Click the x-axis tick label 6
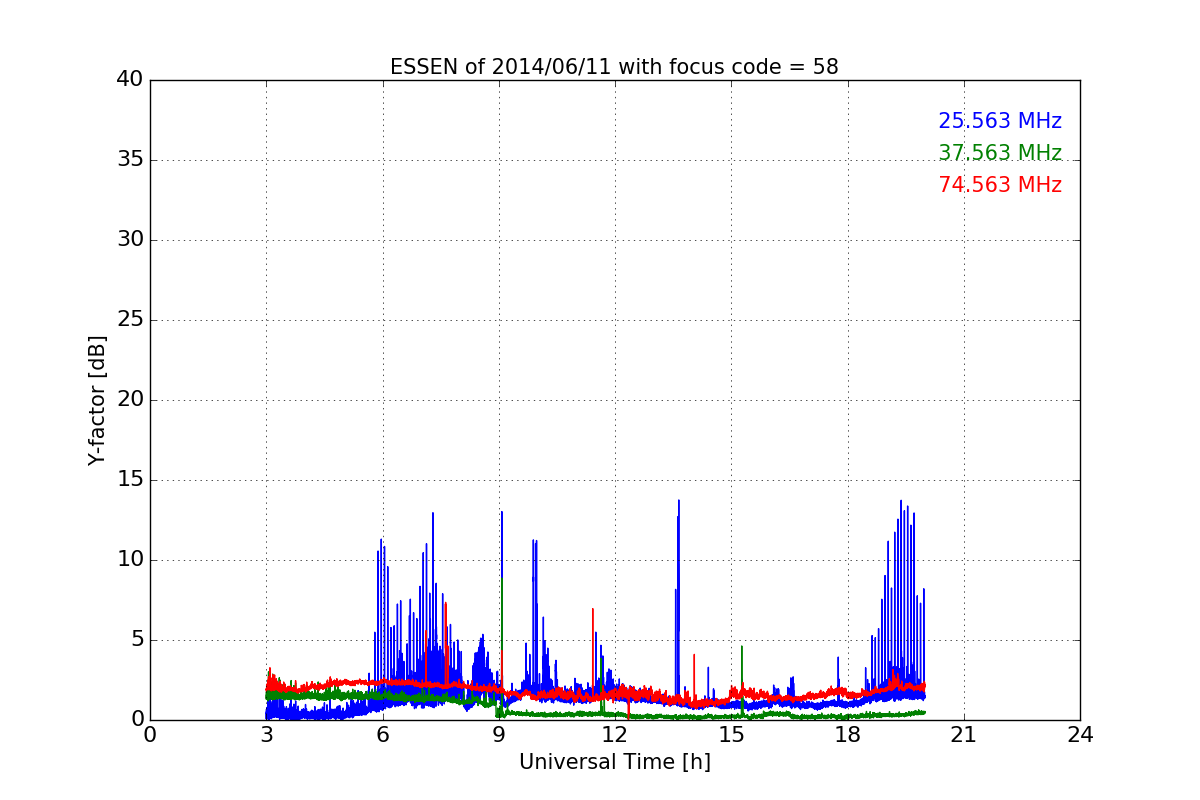The image size is (1200, 800). (382, 735)
